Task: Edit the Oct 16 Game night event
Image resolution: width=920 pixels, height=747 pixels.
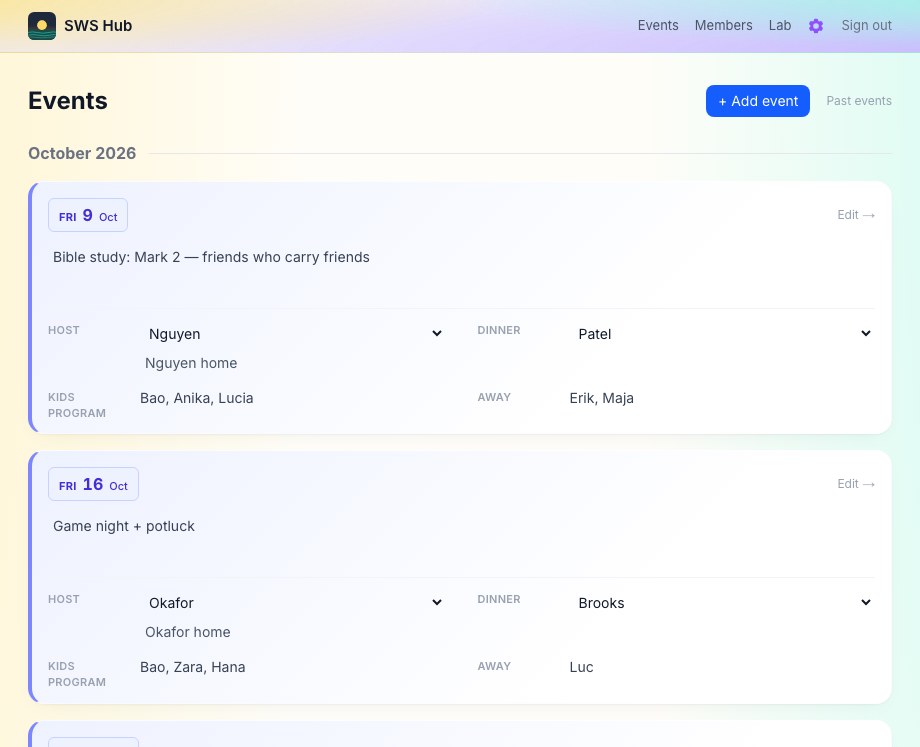Action: pos(856,484)
